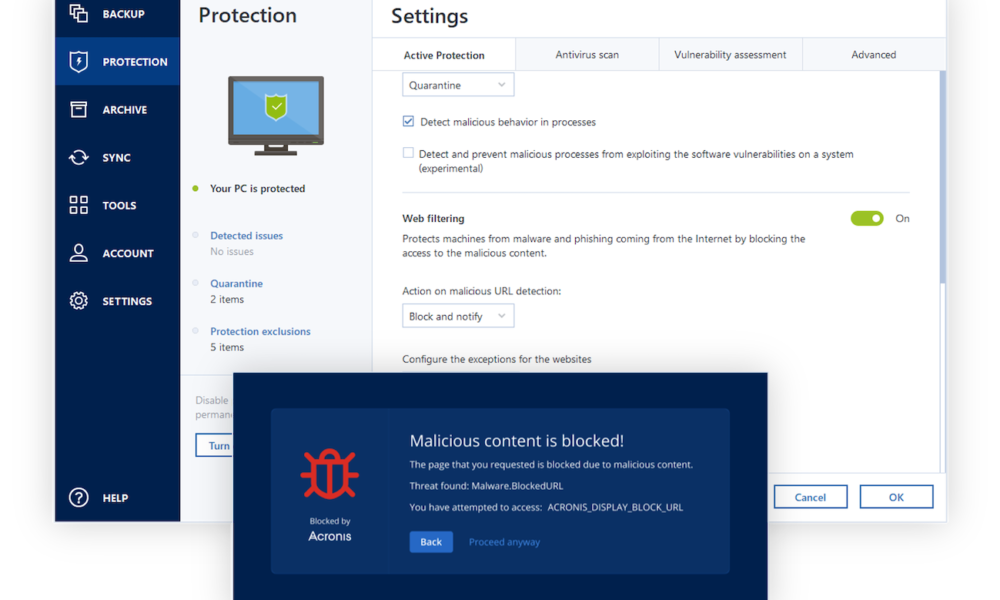The height and width of the screenshot is (600, 1000).
Task: Open the Archive box icon
Action: point(79,109)
